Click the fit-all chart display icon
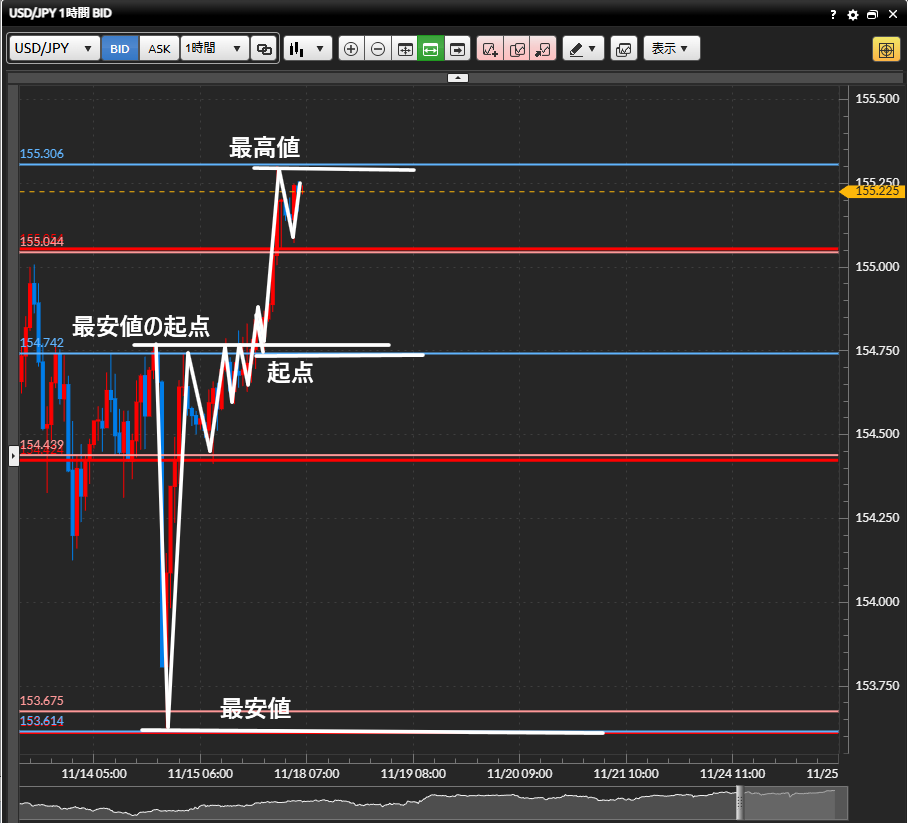 405,48
